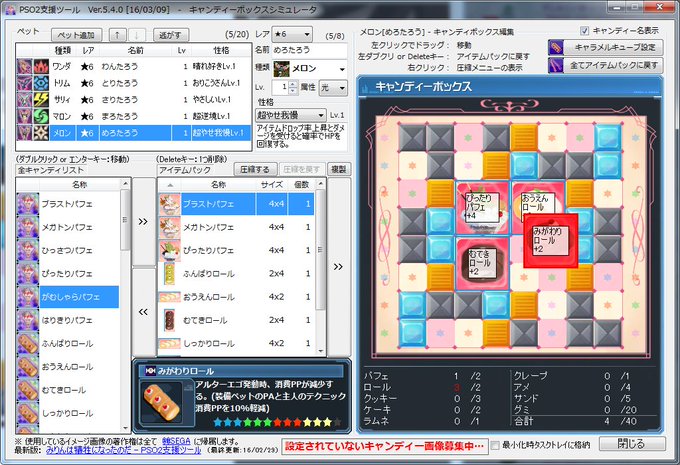The image size is (680, 465).
Task: Click the 閉じる close button
Action: [x=632, y=444]
